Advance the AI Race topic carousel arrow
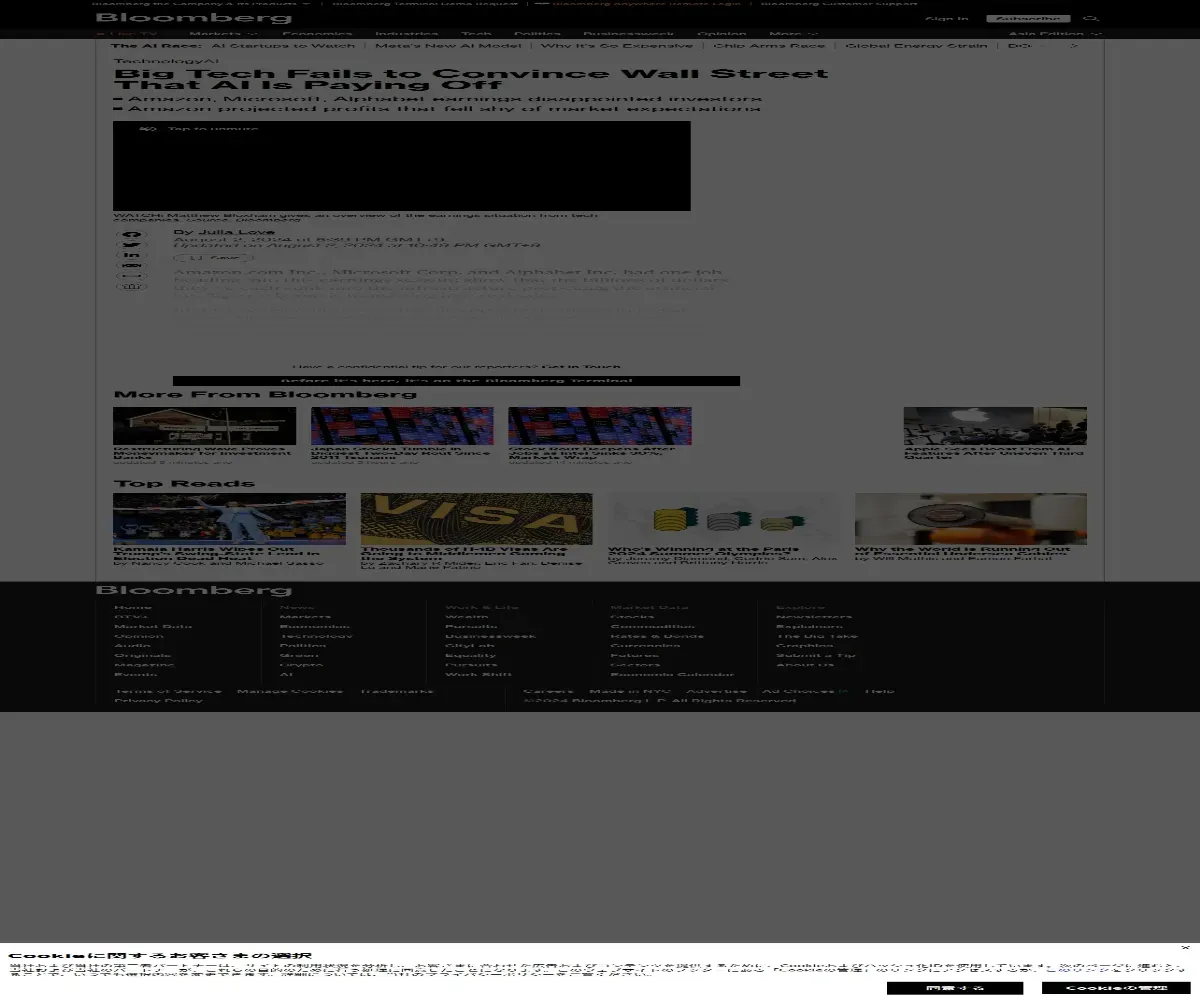The height and width of the screenshot is (1000, 1200). click(x=1074, y=46)
